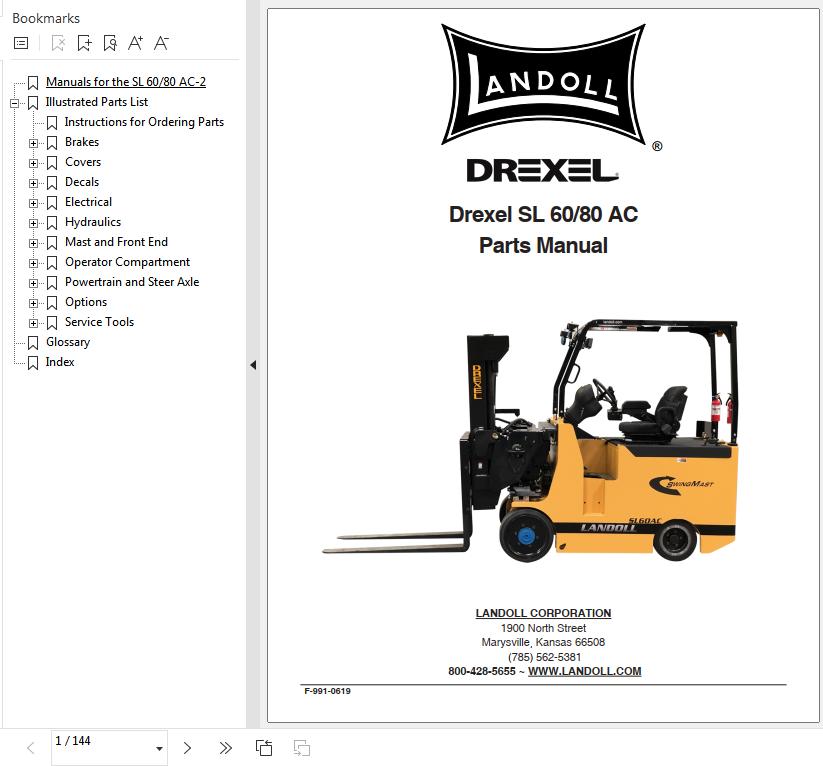823x766 pixels.
Task: Expand the Decals bookmark
Action: 33,183
